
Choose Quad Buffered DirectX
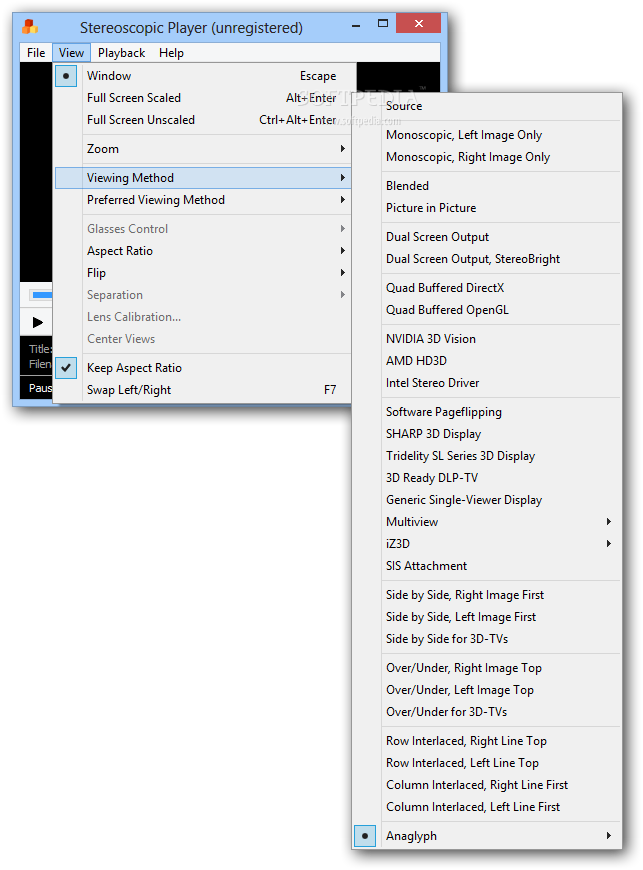click(x=487, y=288)
